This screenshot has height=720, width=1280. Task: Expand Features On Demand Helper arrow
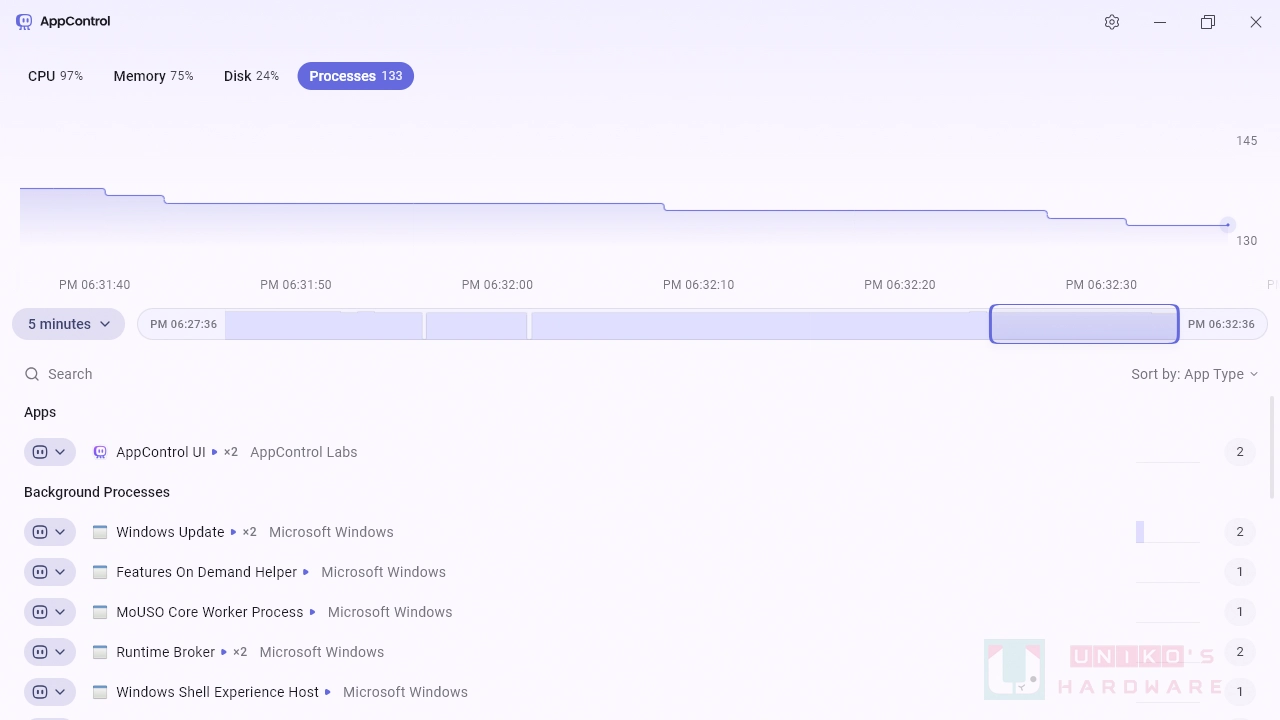[x=306, y=572]
